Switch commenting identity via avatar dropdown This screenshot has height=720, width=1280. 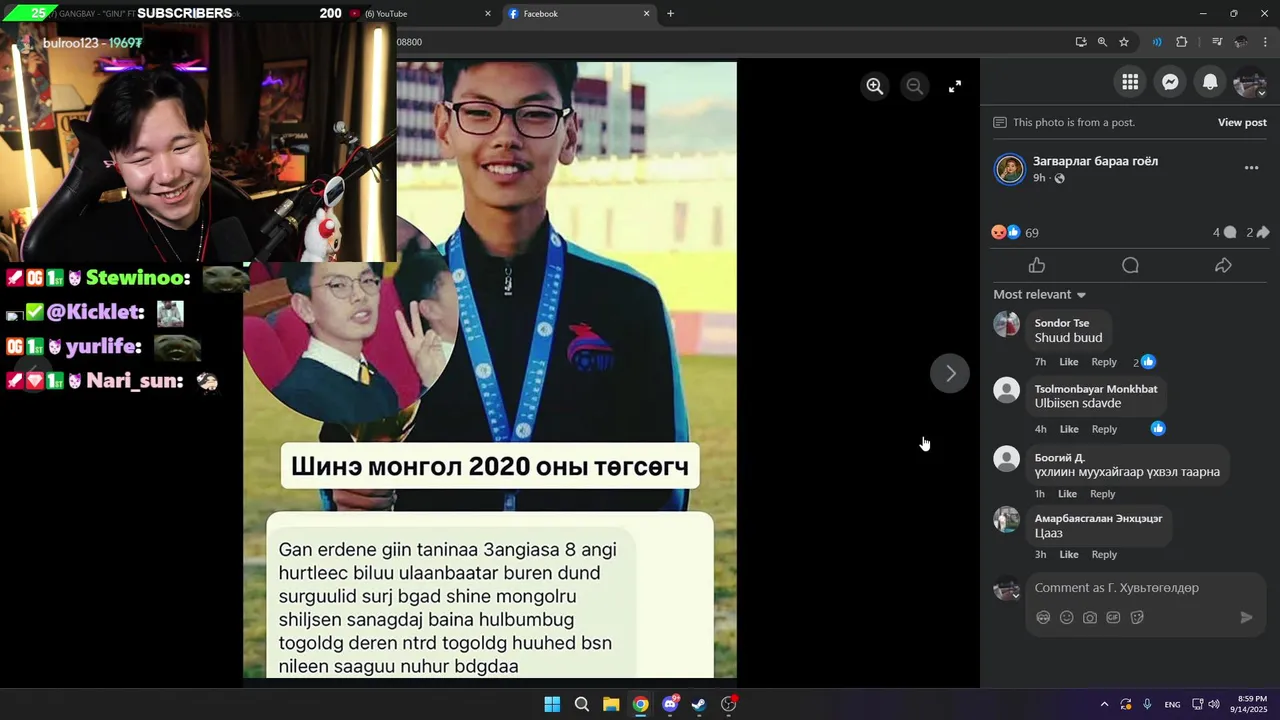(1006, 589)
